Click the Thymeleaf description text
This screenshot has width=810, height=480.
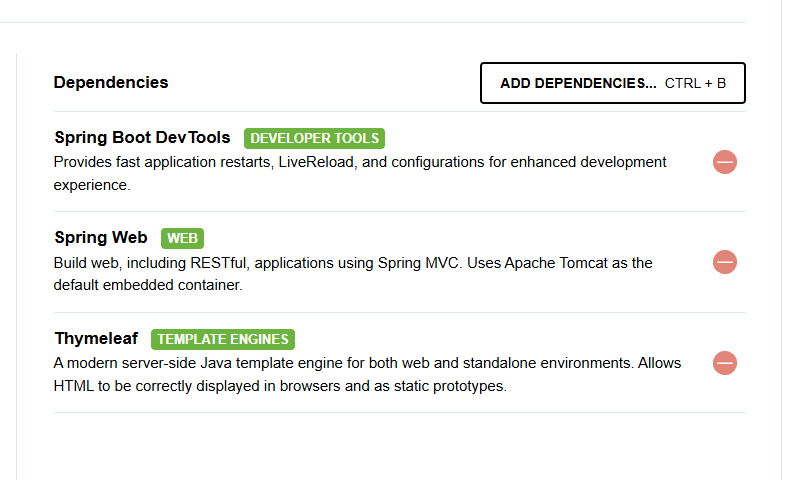(x=367, y=375)
